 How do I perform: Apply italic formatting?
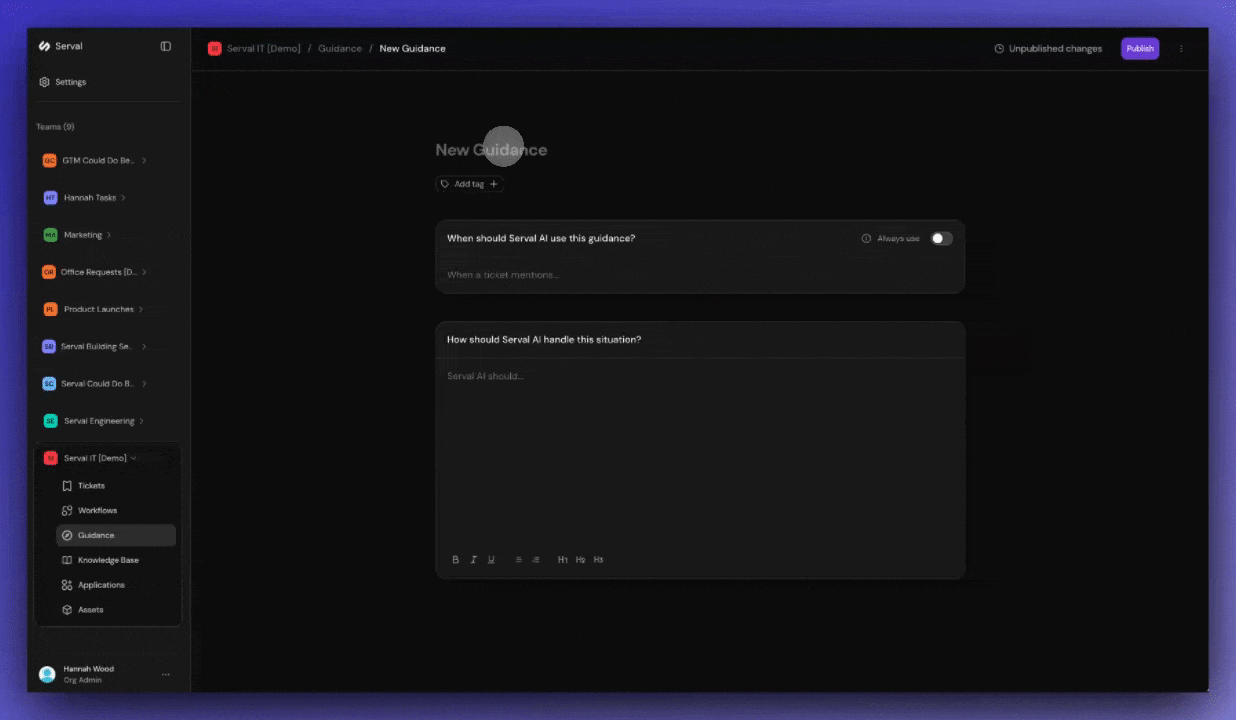pos(473,559)
